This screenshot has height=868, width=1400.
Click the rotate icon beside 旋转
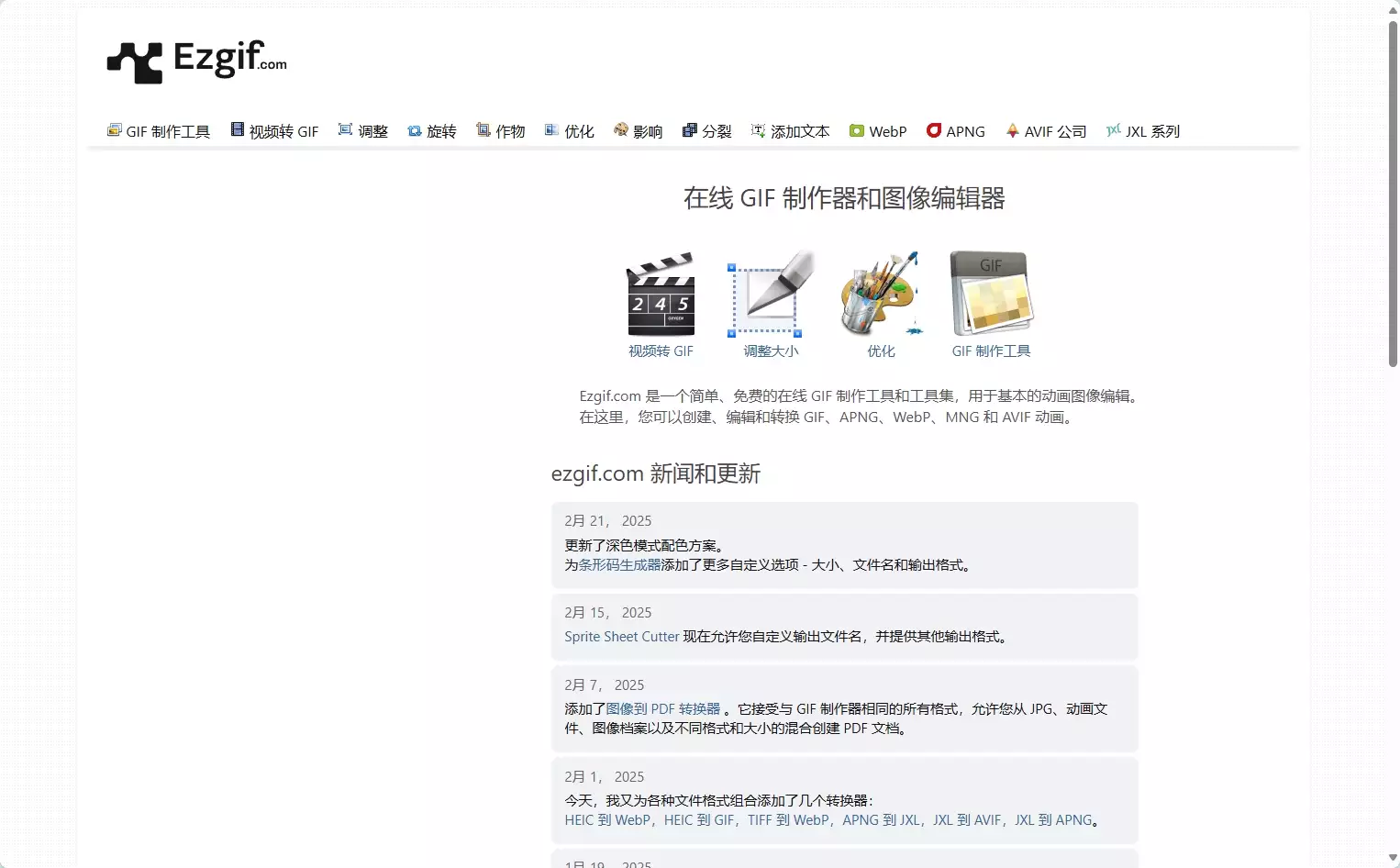click(x=415, y=130)
